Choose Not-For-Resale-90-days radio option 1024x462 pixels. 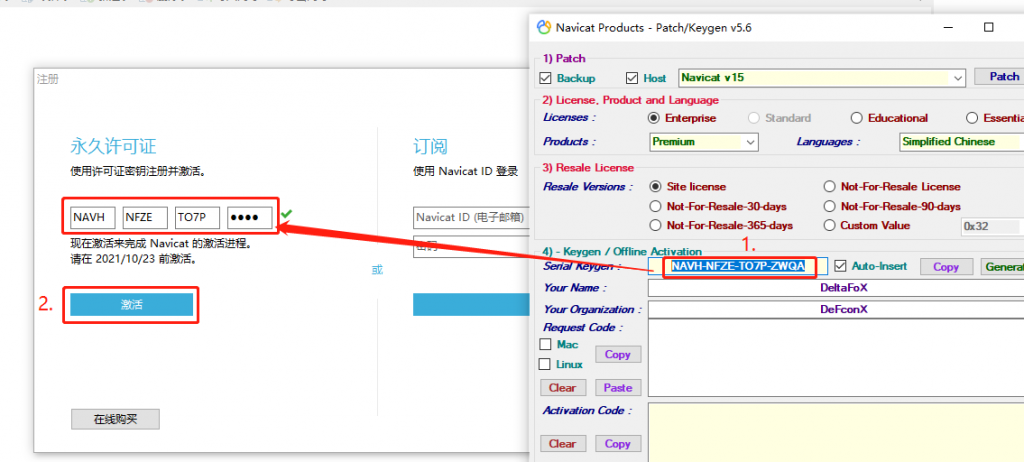[829, 206]
